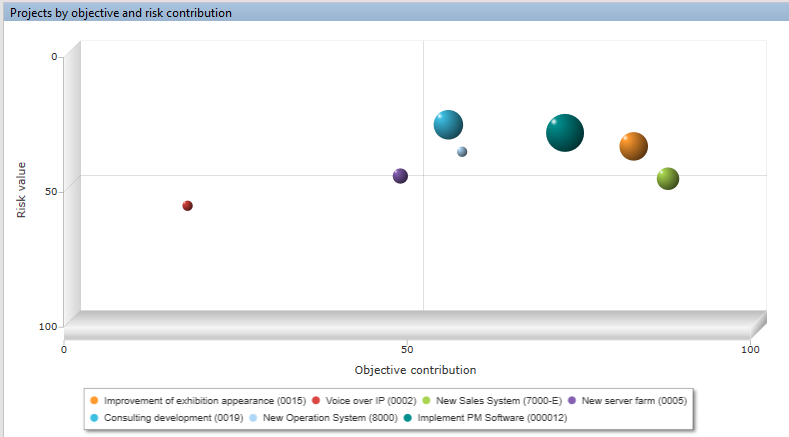Select the green New Sales System bubble

click(668, 179)
